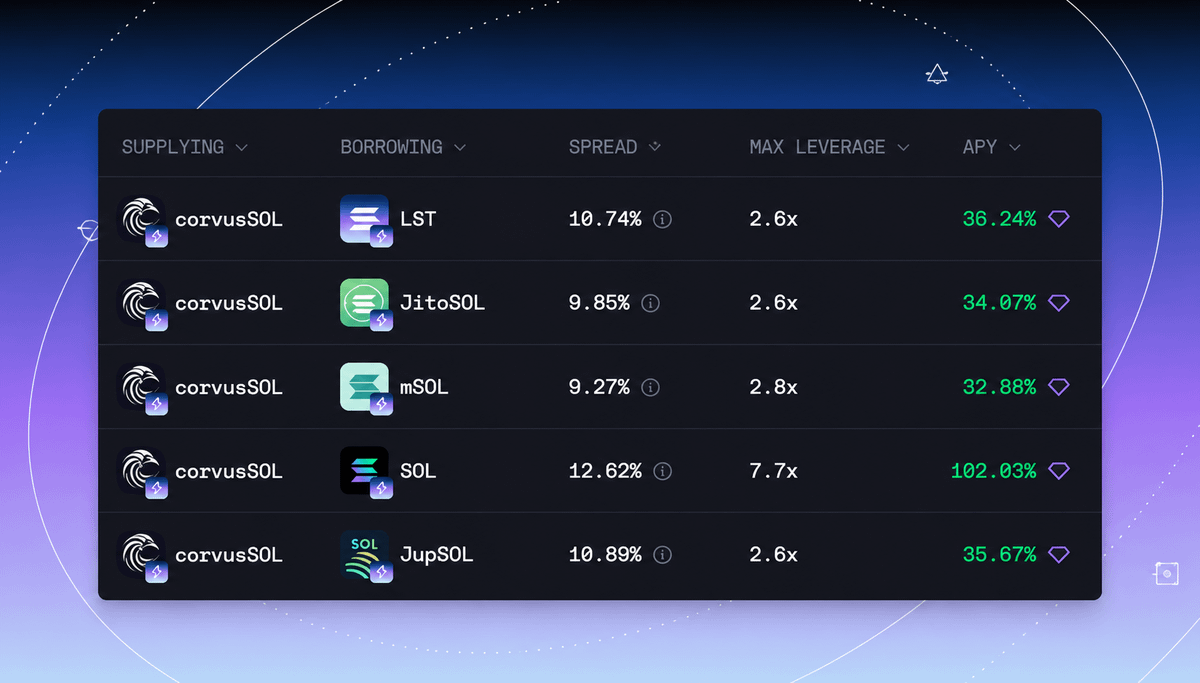
Task: Click the mSOL token icon
Action: tap(365, 388)
